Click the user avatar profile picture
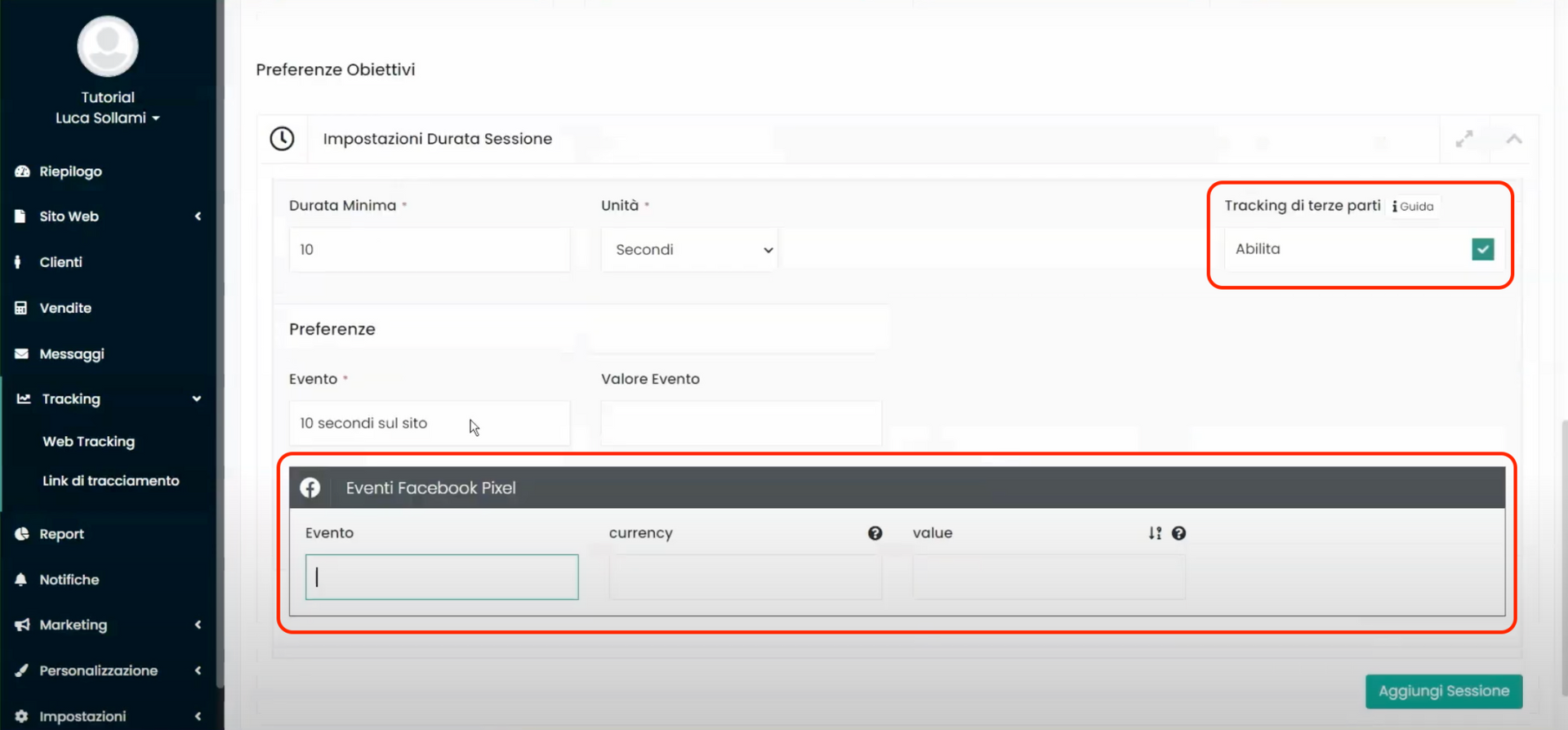Image resolution: width=1568 pixels, height=730 pixels. click(x=108, y=47)
